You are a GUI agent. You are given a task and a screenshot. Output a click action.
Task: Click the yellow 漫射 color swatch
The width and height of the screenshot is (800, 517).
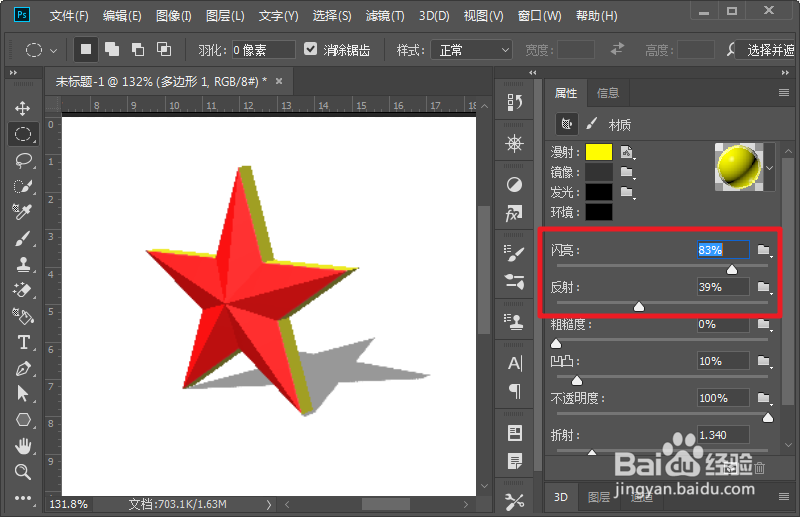tap(598, 152)
